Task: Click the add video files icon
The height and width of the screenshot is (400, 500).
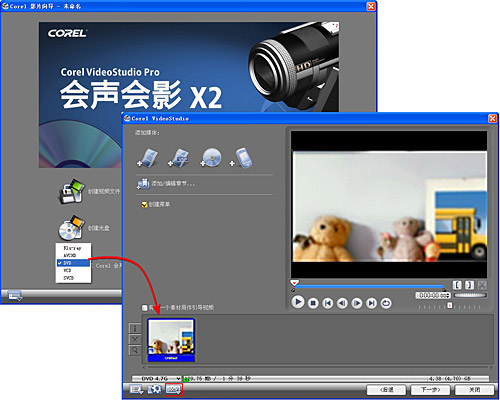Action: 147,158
